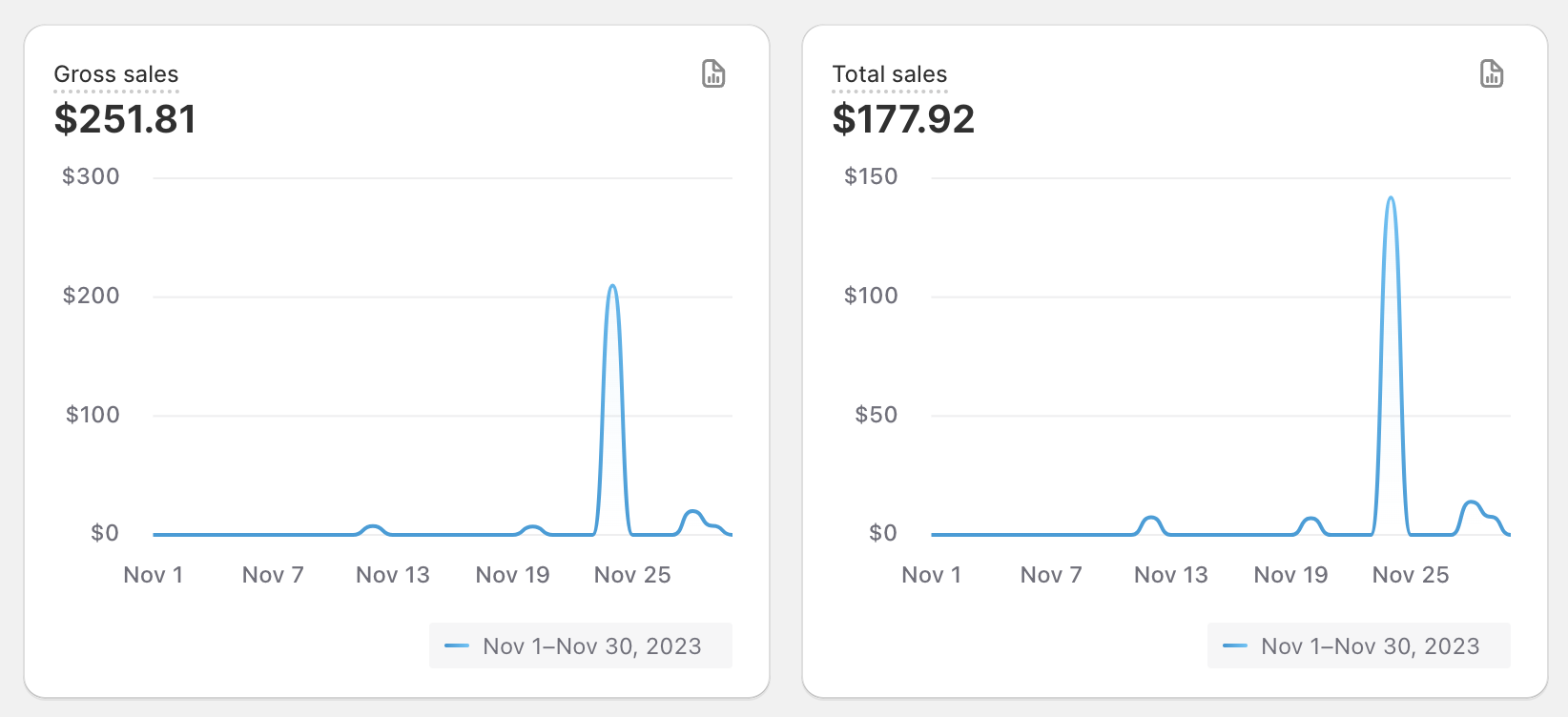Screen dimensions: 1568x717
Task: Switch focus to the Gross sales card
Action: click(397, 358)
